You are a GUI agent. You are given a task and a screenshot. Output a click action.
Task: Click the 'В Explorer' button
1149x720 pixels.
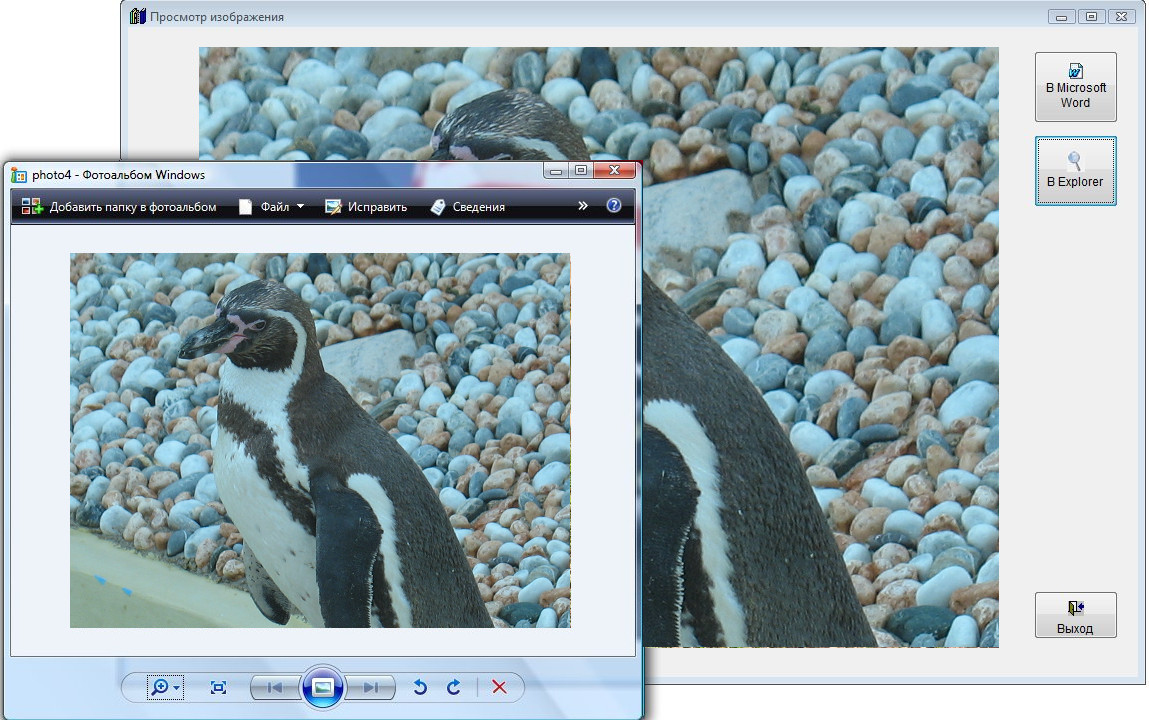pos(1075,171)
